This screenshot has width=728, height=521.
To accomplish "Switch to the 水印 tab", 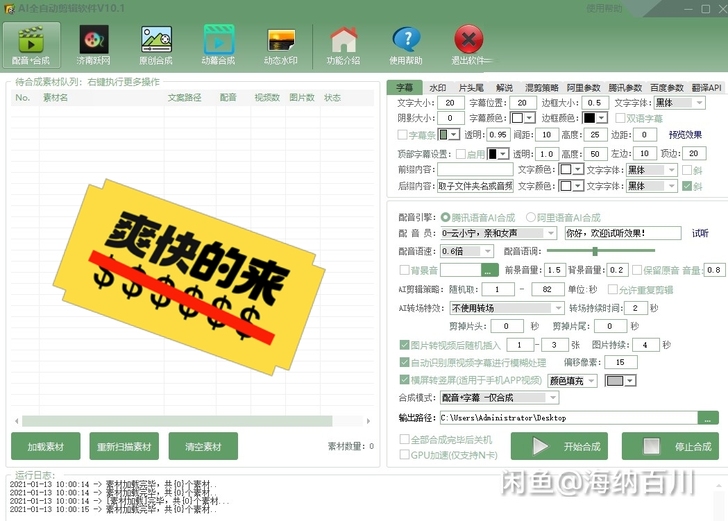I will click(x=437, y=88).
